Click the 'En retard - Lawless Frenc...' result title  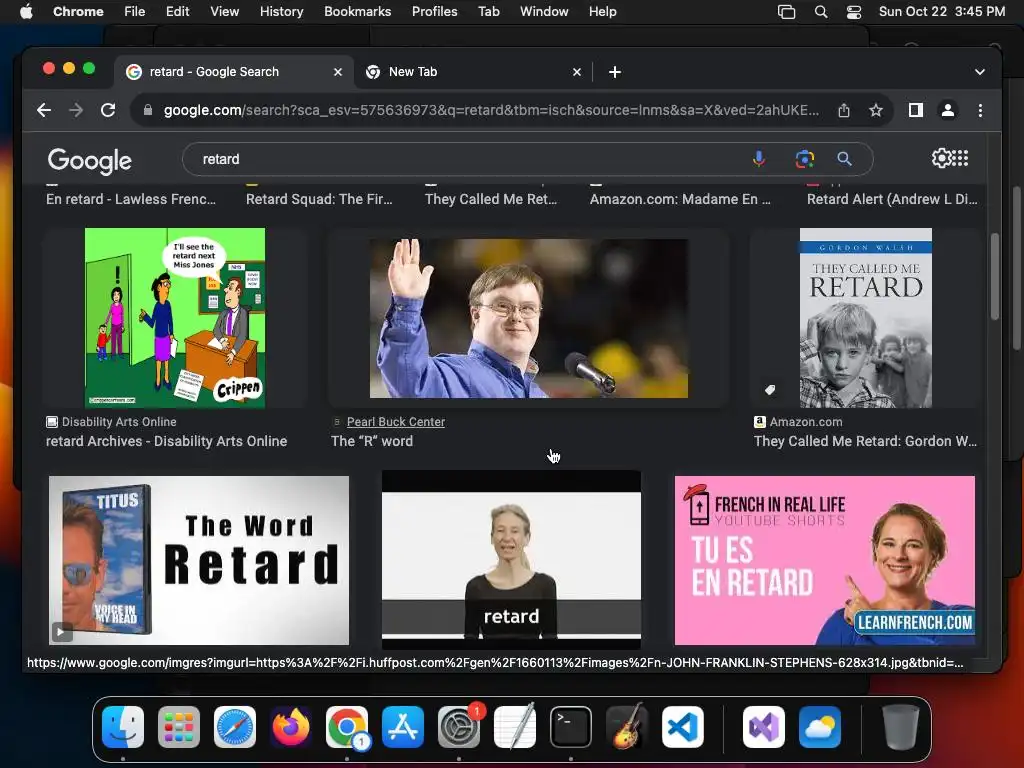[x=131, y=199]
